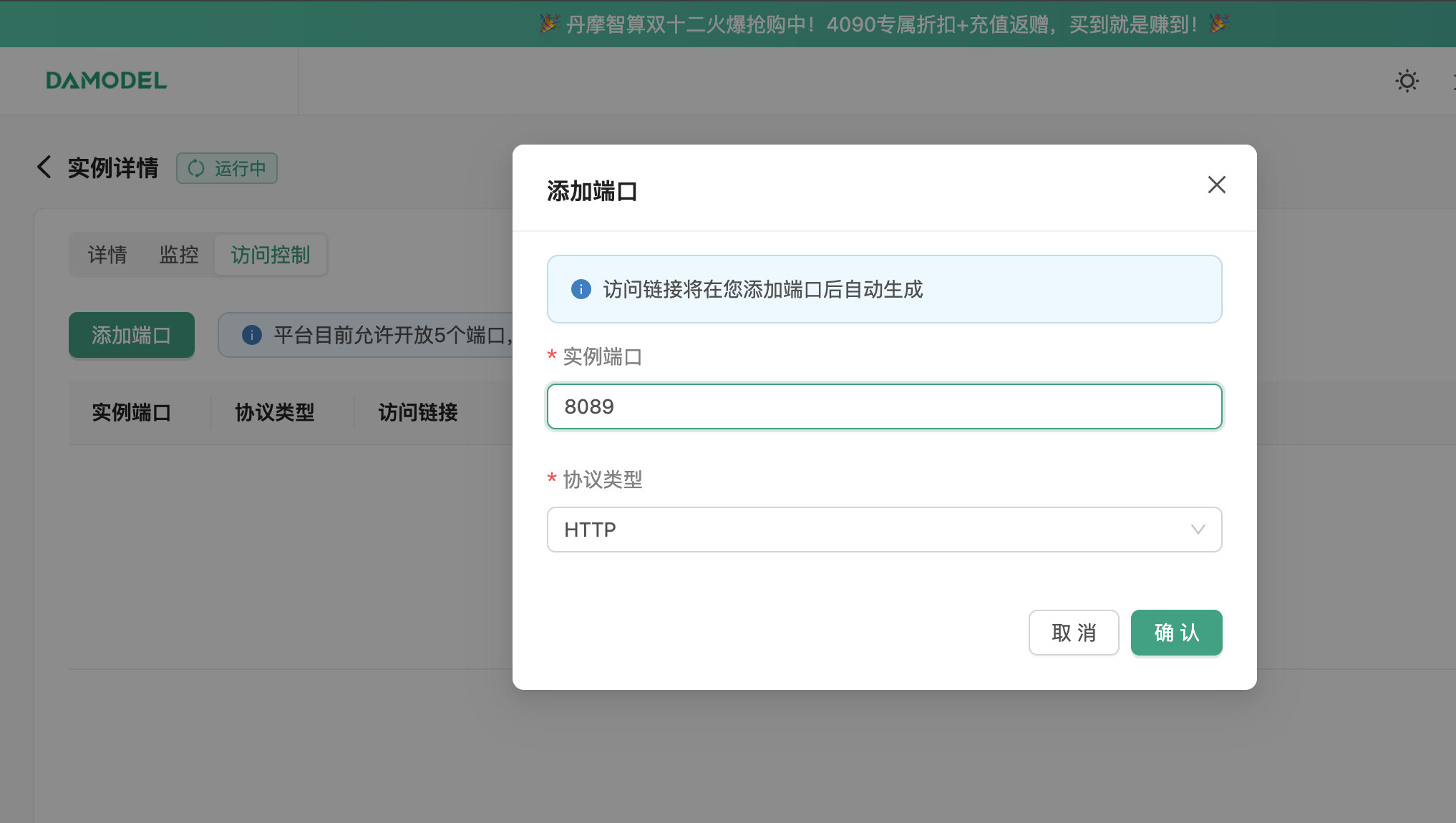Screen dimensions: 1456x823
Task: Select the 访问控制 tab
Action: pos(271,255)
